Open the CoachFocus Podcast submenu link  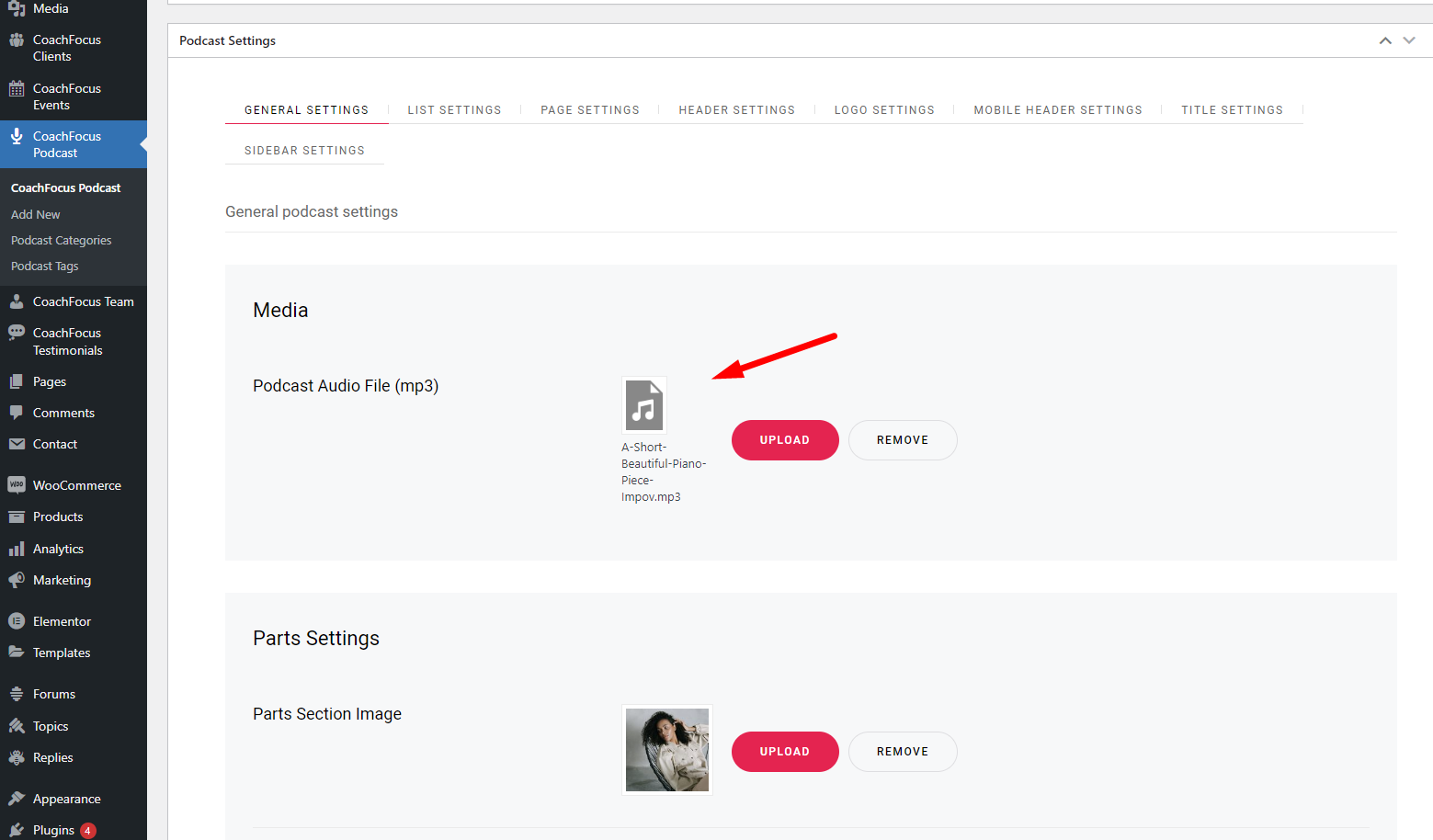(66, 187)
